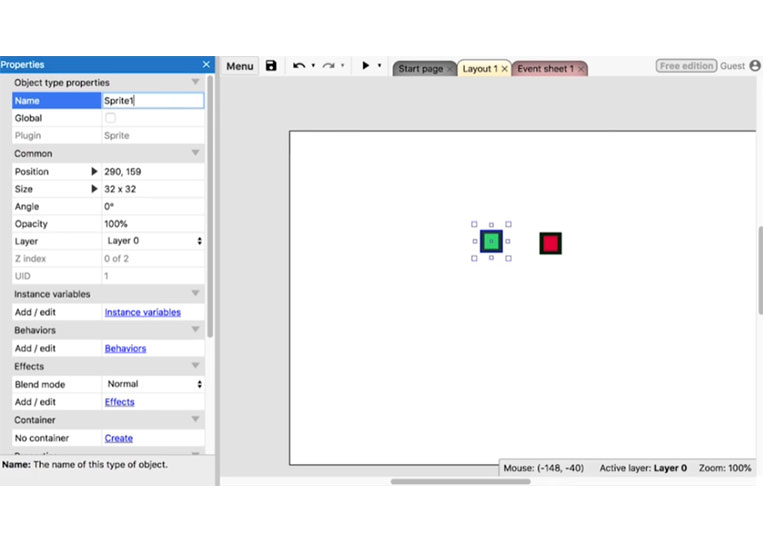Screen dimensions: 763x541
Task: Click the Plugin value Sprite
Action: pyautogui.click(x=117, y=135)
